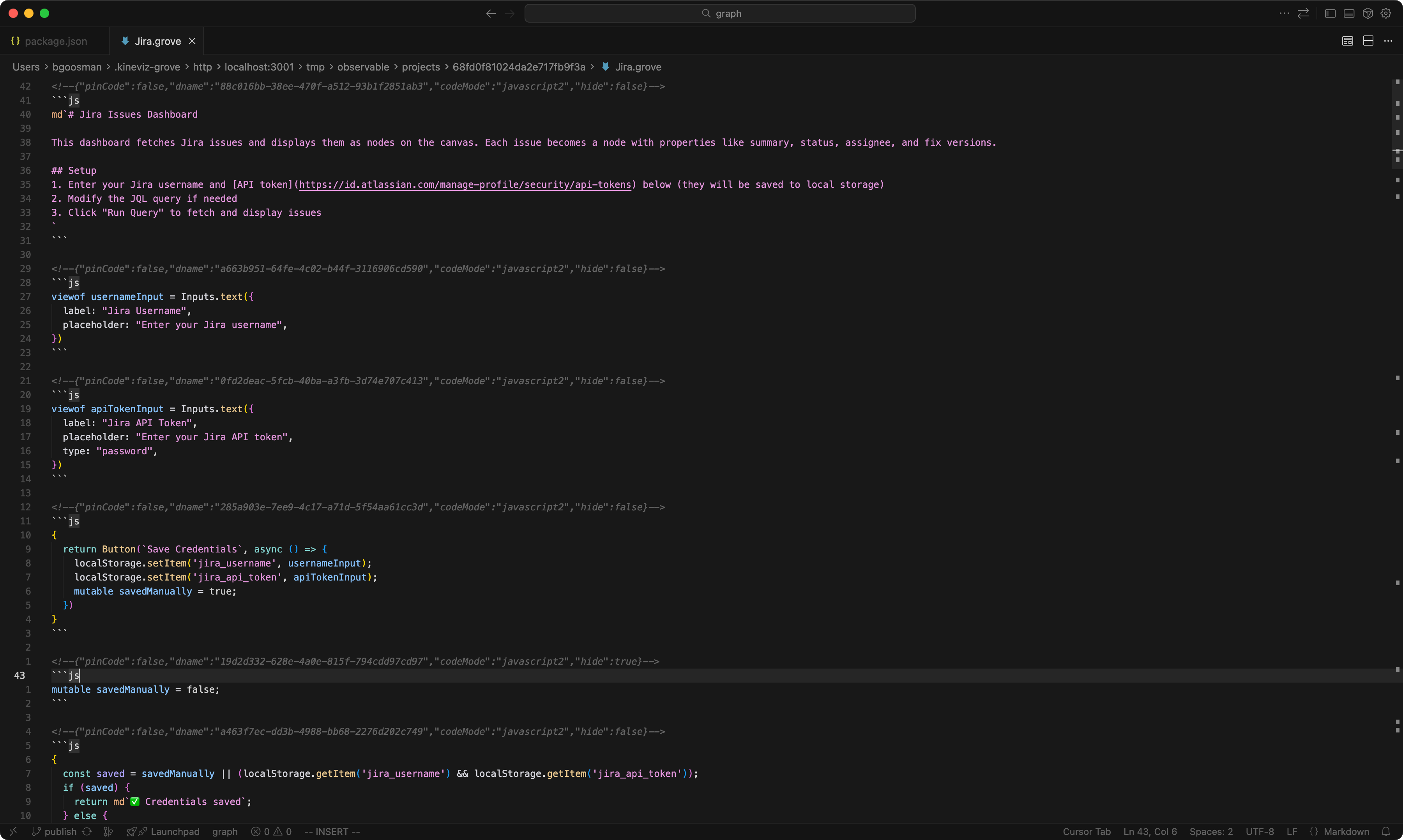This screenshot has height=840, width=1403.
Task: Open the localhost:3001 breadcrumb segment
Action: (x=259, y=67)
